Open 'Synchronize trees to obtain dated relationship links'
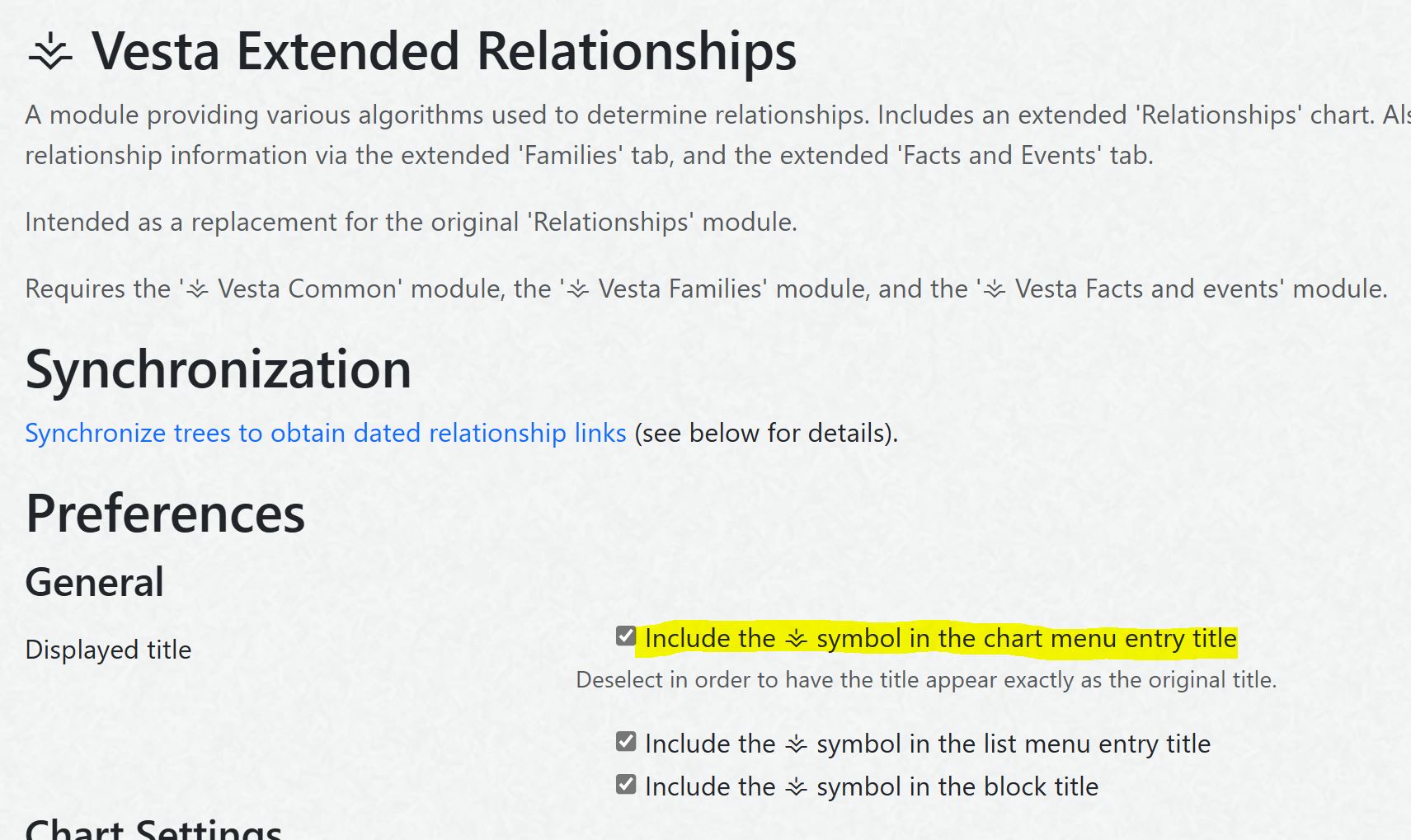Image resolution: width=1411 pixels, height=840 pixels. 326,432
